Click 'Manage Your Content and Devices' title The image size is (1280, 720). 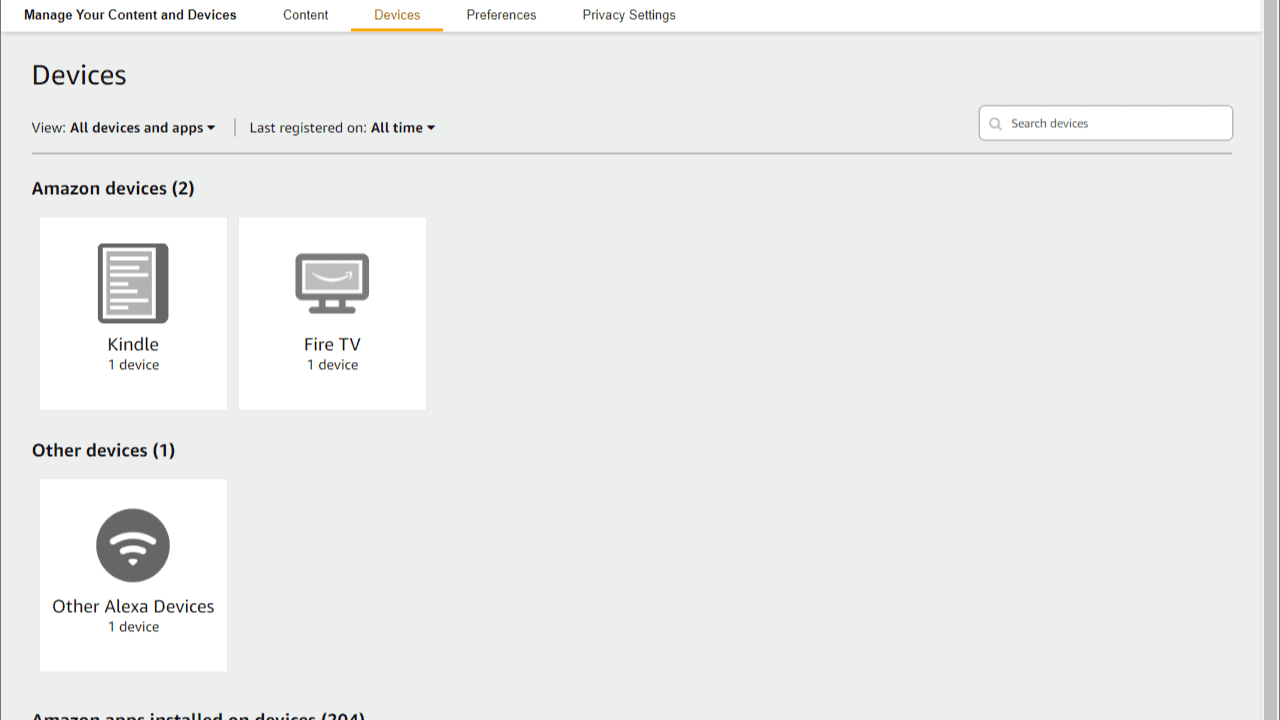(130, 15)
